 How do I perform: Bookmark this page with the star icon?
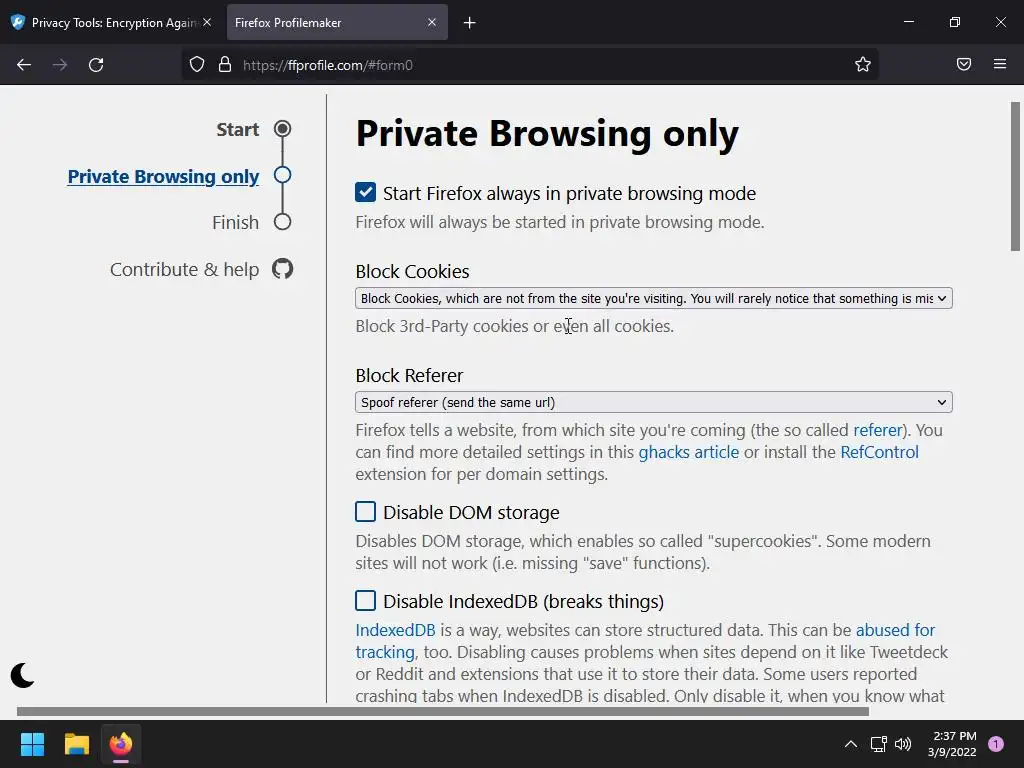863,64
